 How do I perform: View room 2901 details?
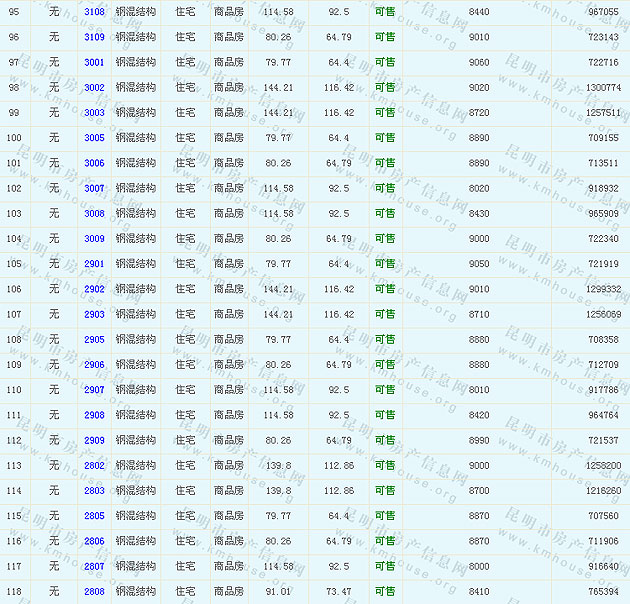tap(94, 264)
